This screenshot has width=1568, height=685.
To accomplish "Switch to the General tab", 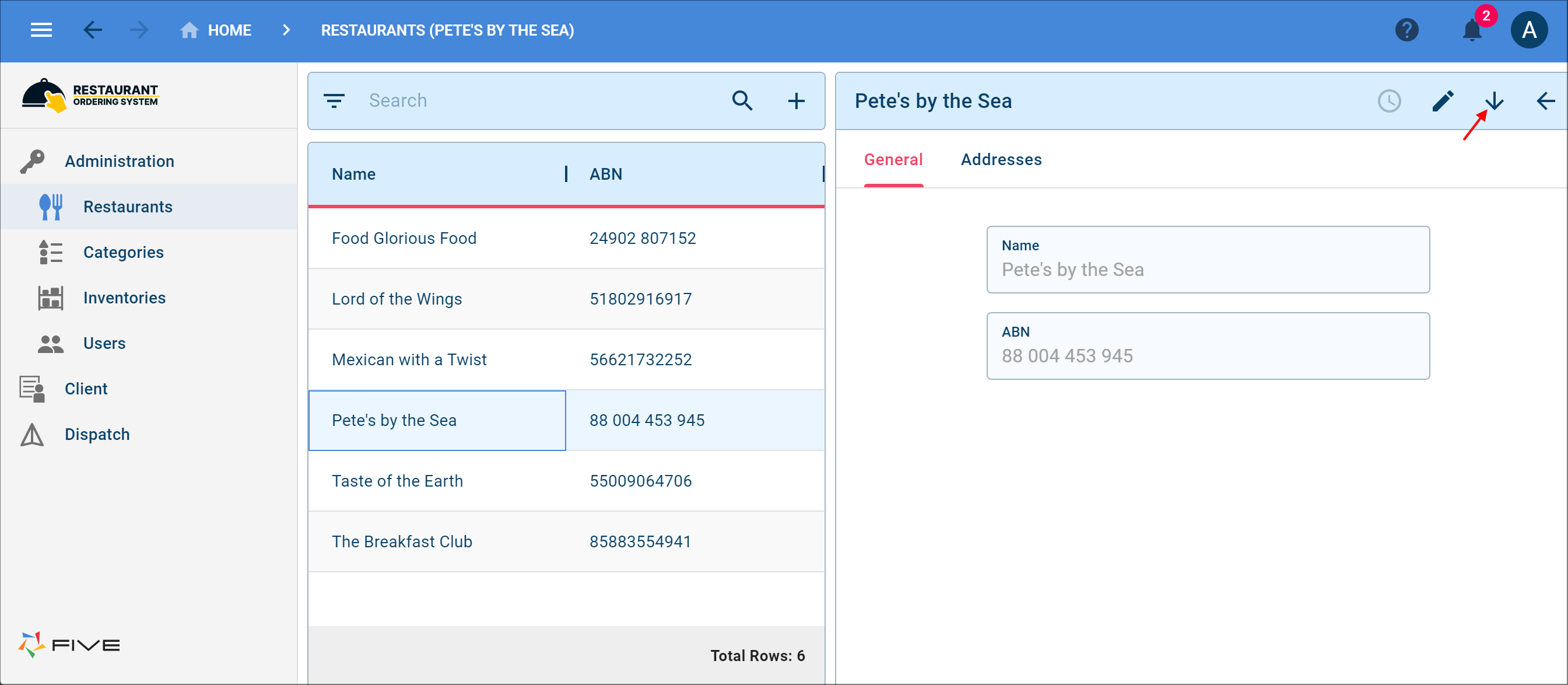I will pyautogui.click(x=893, y=159).
